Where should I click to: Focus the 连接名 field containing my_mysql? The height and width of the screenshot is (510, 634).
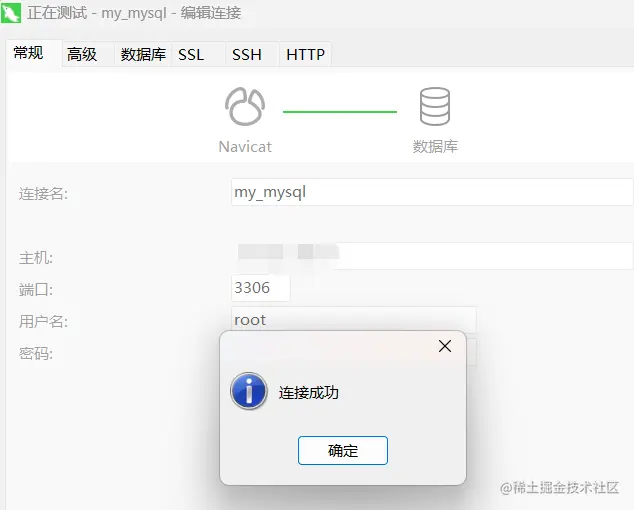coord(432,192)
